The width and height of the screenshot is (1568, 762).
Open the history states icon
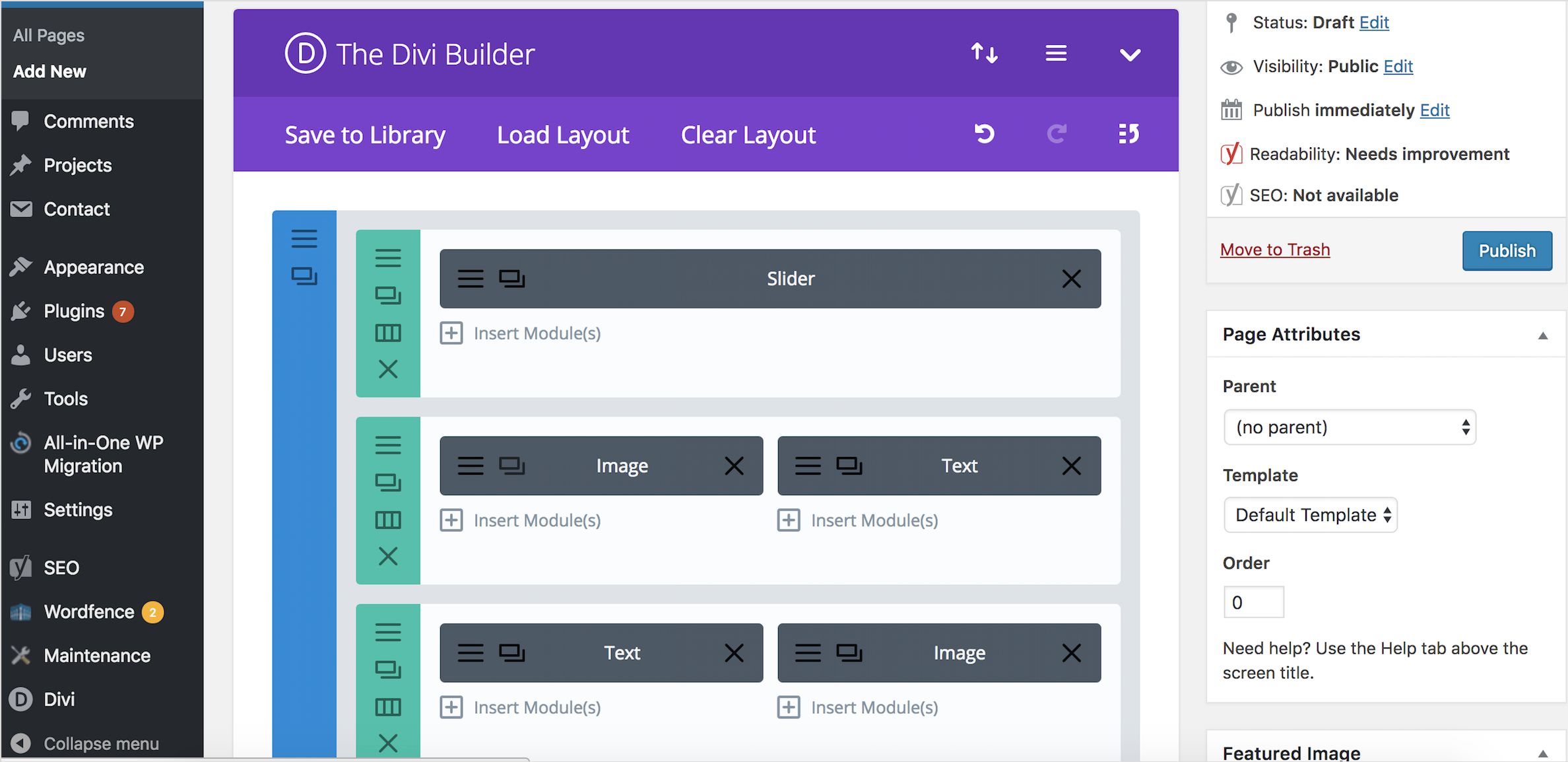point(1128,134)
